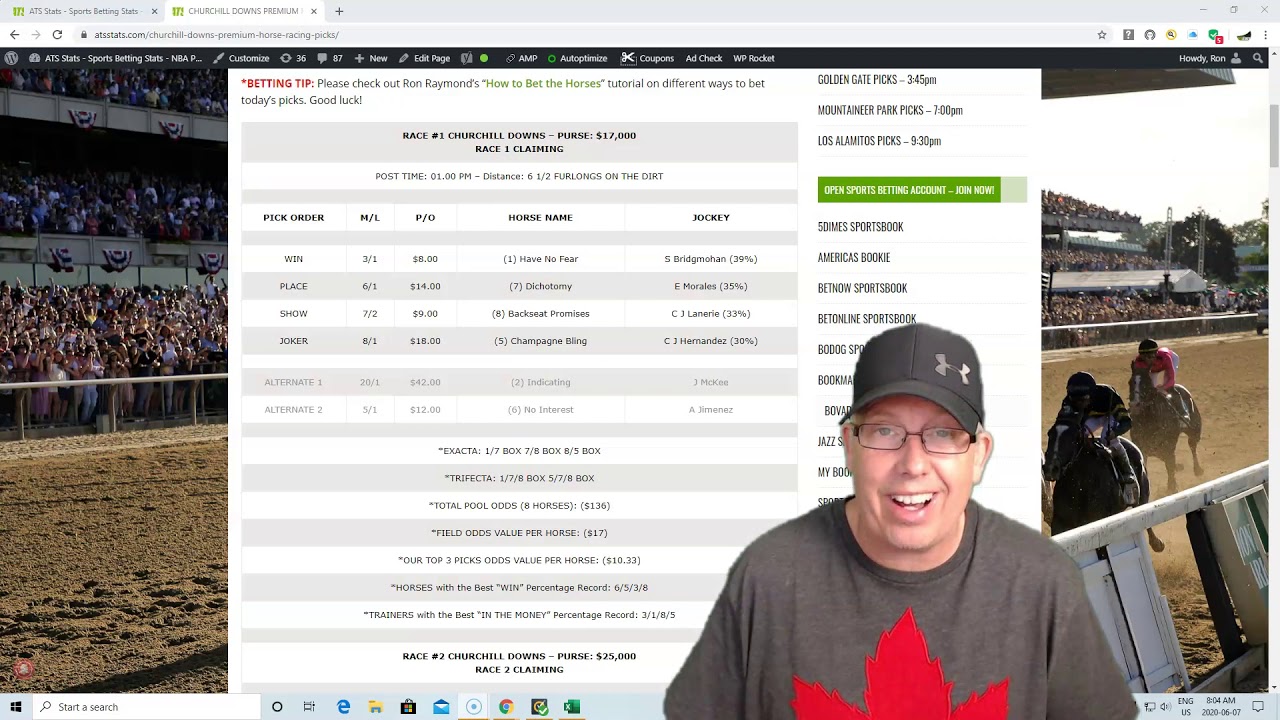Viewport: 1280px width, 720px height.
Task: Click horse name (8) Backseat Promises
Action: coord(540,314)
